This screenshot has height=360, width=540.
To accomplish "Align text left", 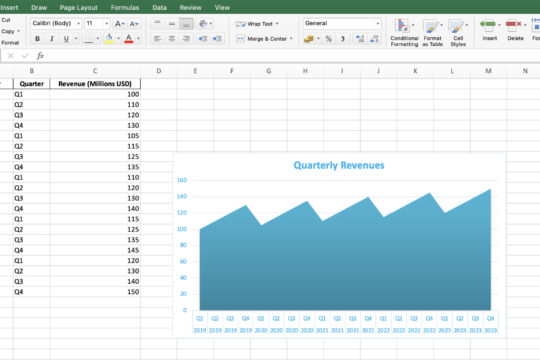I will (157, 39).
